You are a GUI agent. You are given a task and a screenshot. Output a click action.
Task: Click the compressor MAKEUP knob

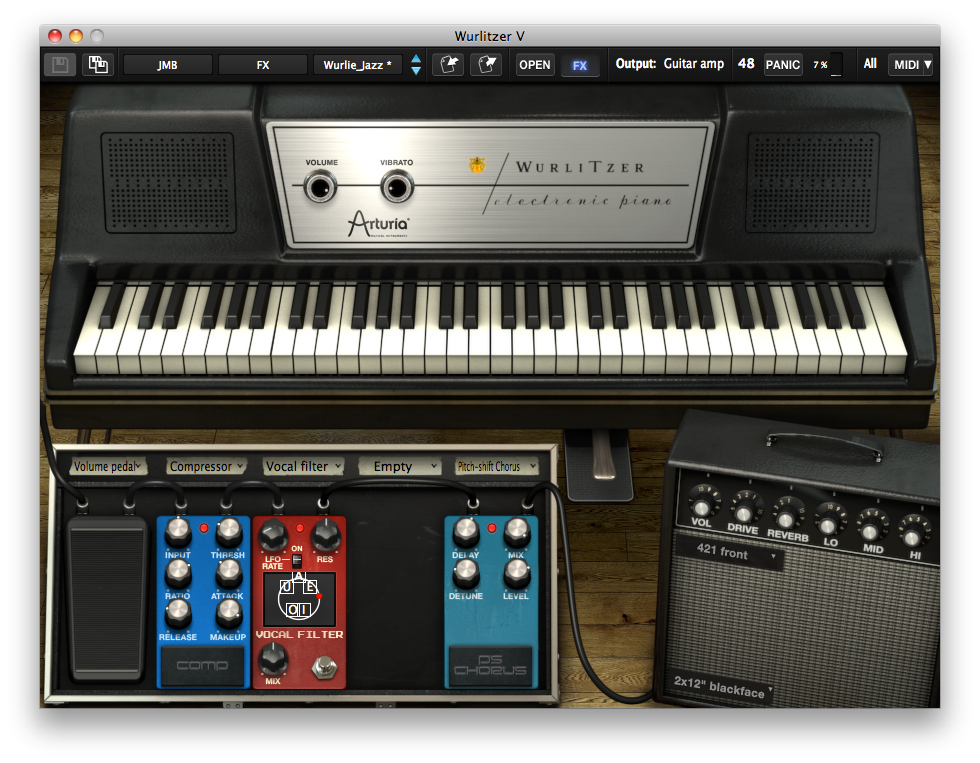click(228, 614)
